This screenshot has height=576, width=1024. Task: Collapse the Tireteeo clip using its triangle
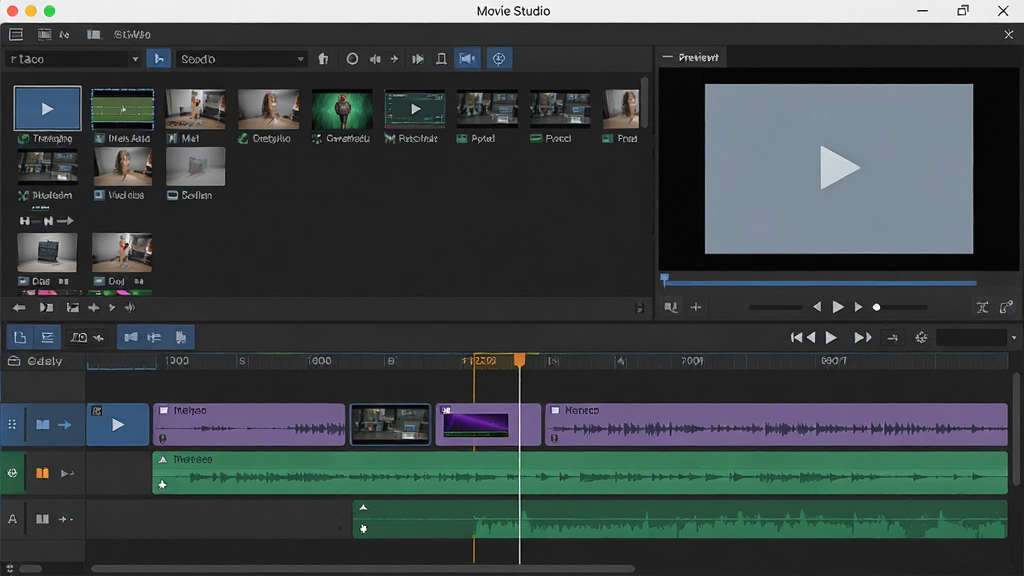(x=163, y=459)
